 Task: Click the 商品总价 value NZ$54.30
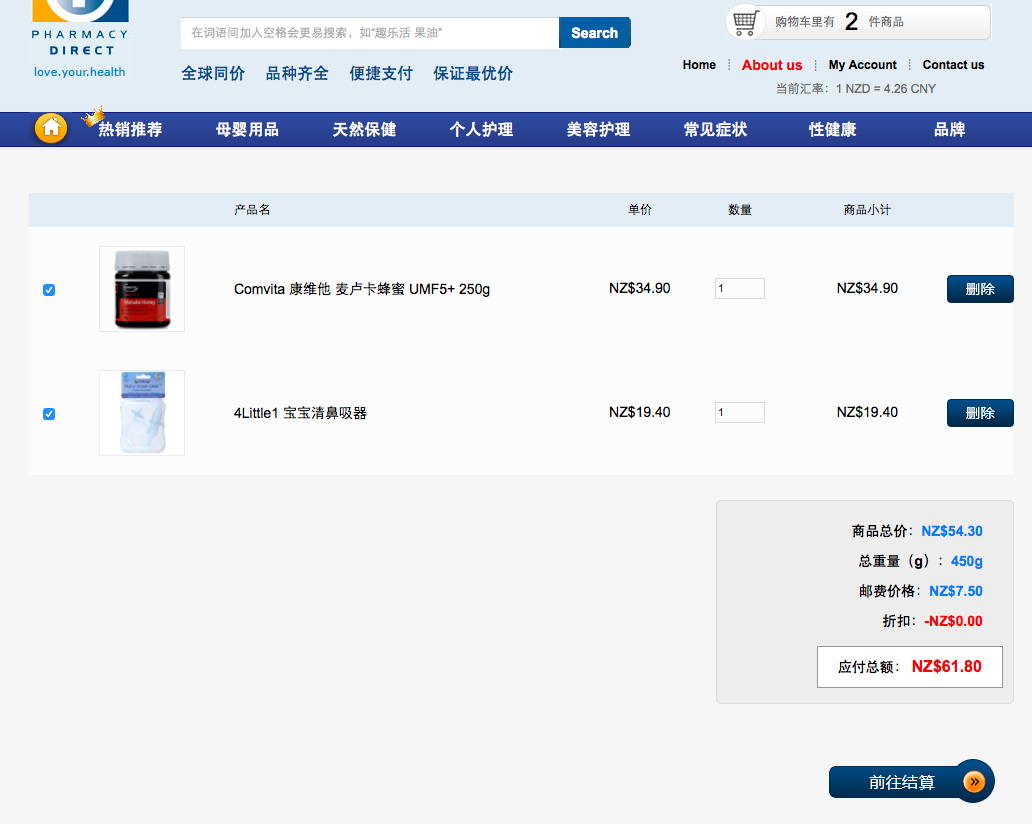tap(952, 531)
